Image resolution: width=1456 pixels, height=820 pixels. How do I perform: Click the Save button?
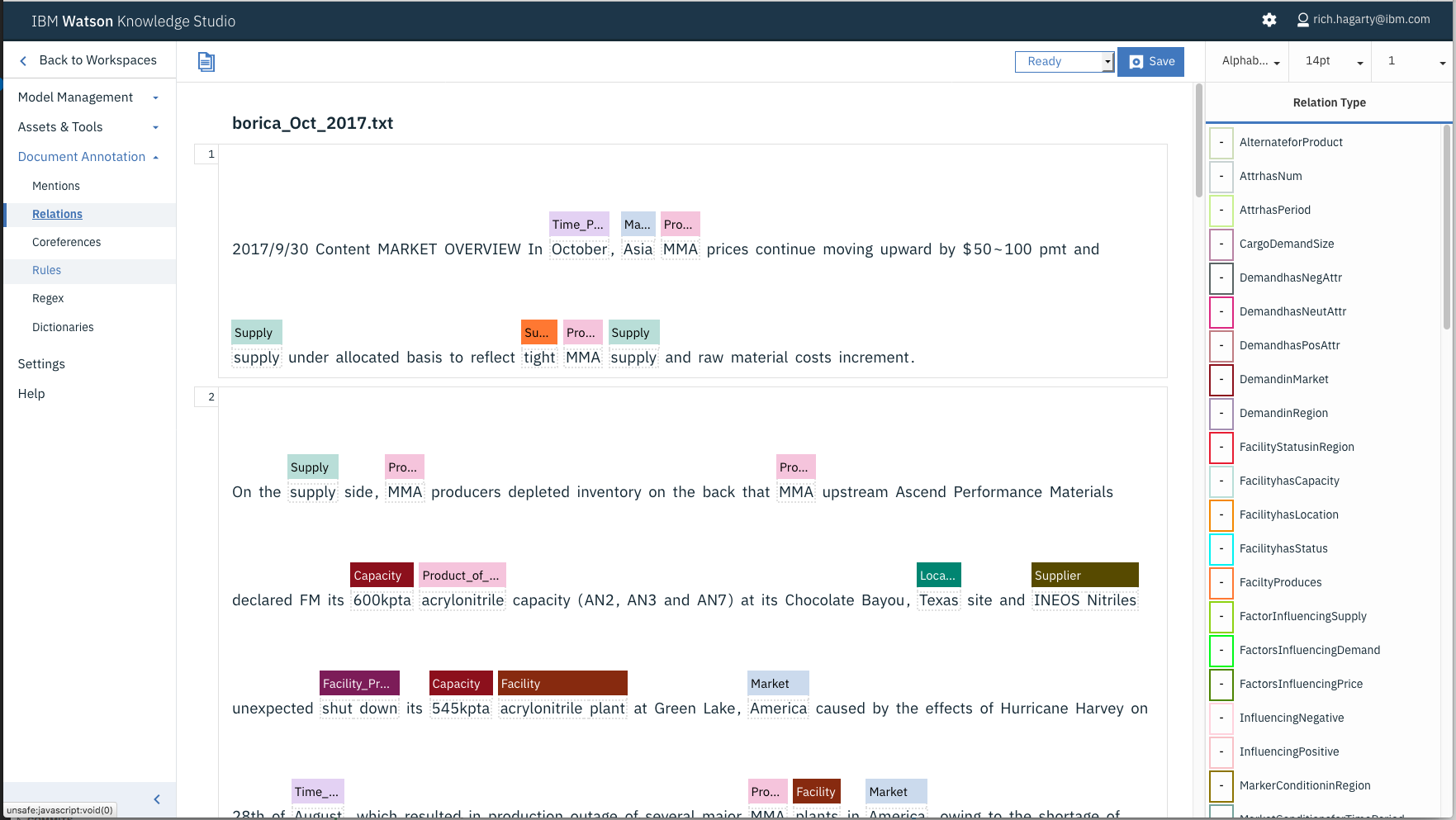tap(1150, 62)
